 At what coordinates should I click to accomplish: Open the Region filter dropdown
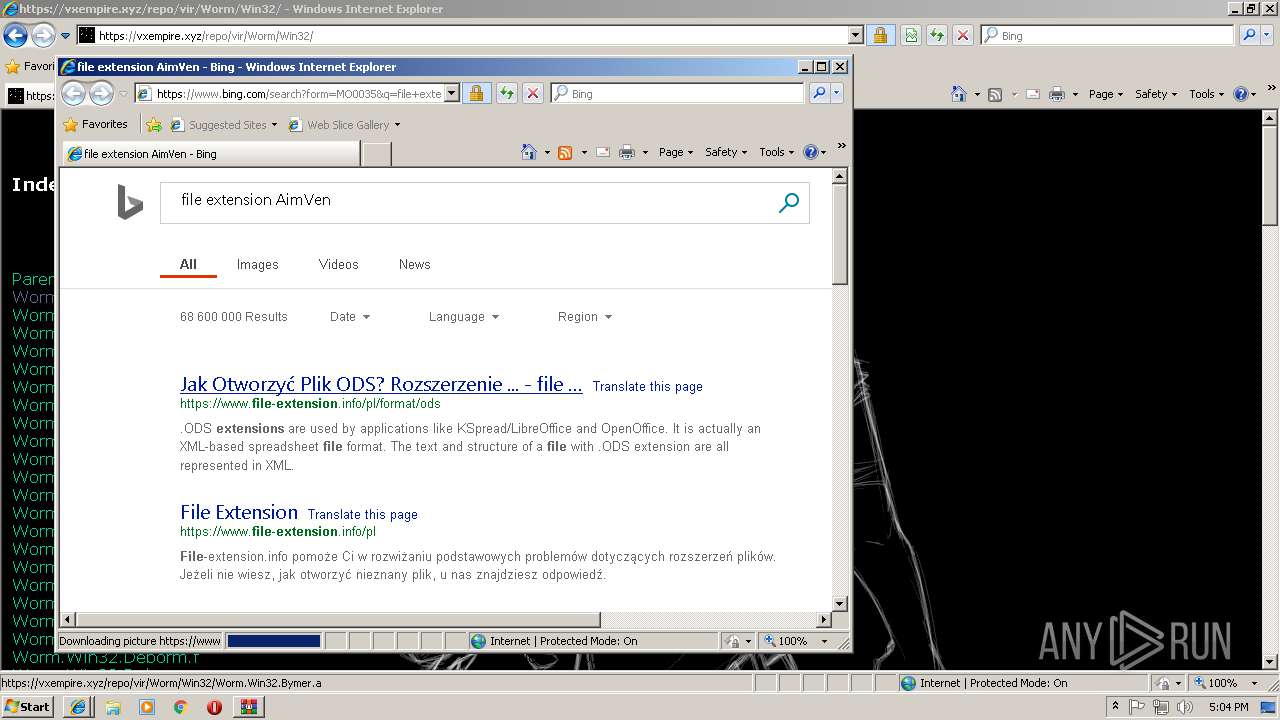tap(585, 316)
